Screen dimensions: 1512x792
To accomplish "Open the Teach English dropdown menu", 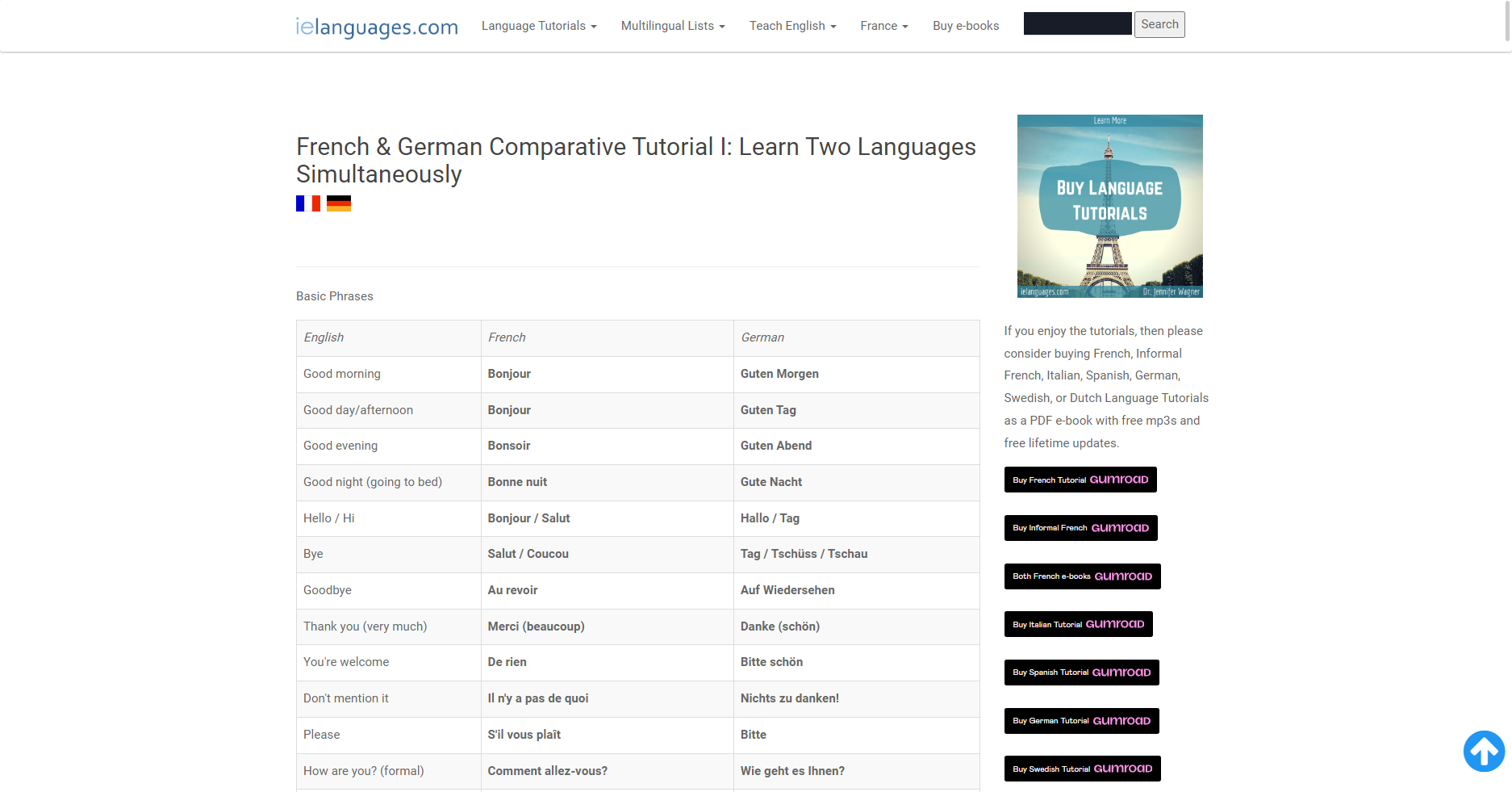I will click(792, 25).
